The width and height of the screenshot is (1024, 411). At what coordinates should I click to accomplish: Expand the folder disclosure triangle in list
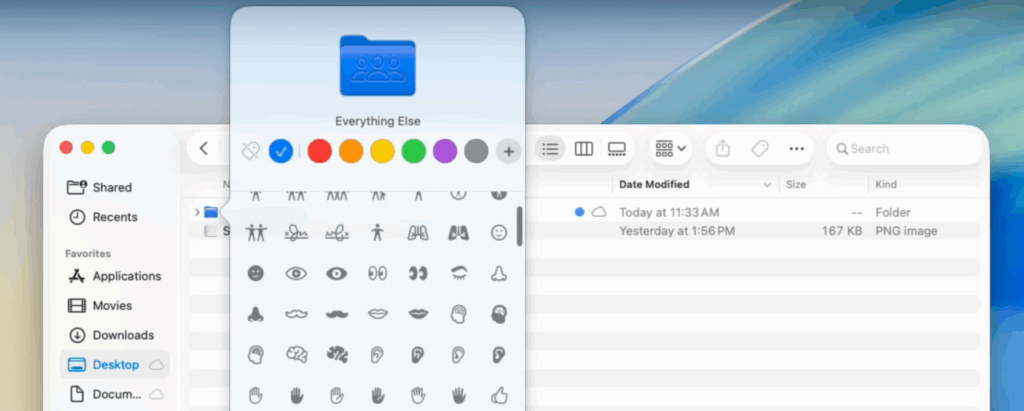tap(196, 212)
